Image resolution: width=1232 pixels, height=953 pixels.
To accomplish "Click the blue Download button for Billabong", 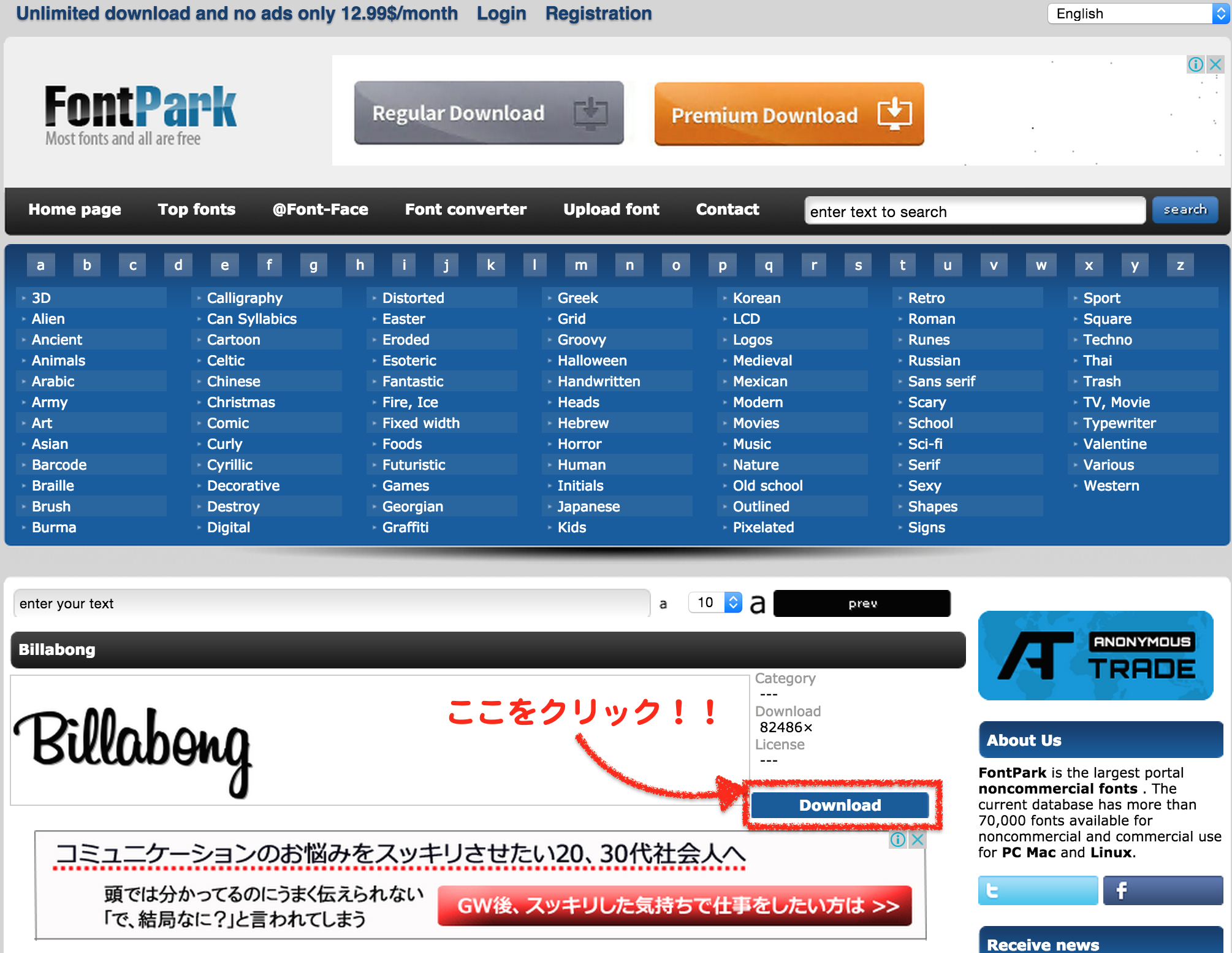I will [840, 805].
